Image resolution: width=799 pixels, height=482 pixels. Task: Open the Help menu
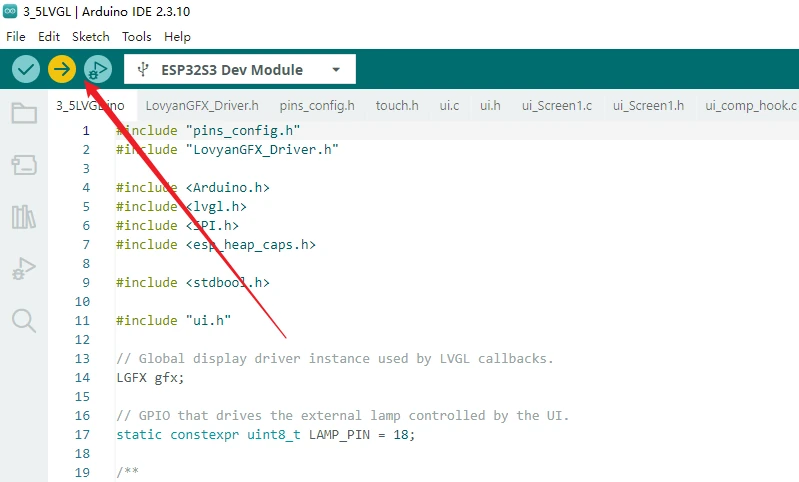pos(177,37)
